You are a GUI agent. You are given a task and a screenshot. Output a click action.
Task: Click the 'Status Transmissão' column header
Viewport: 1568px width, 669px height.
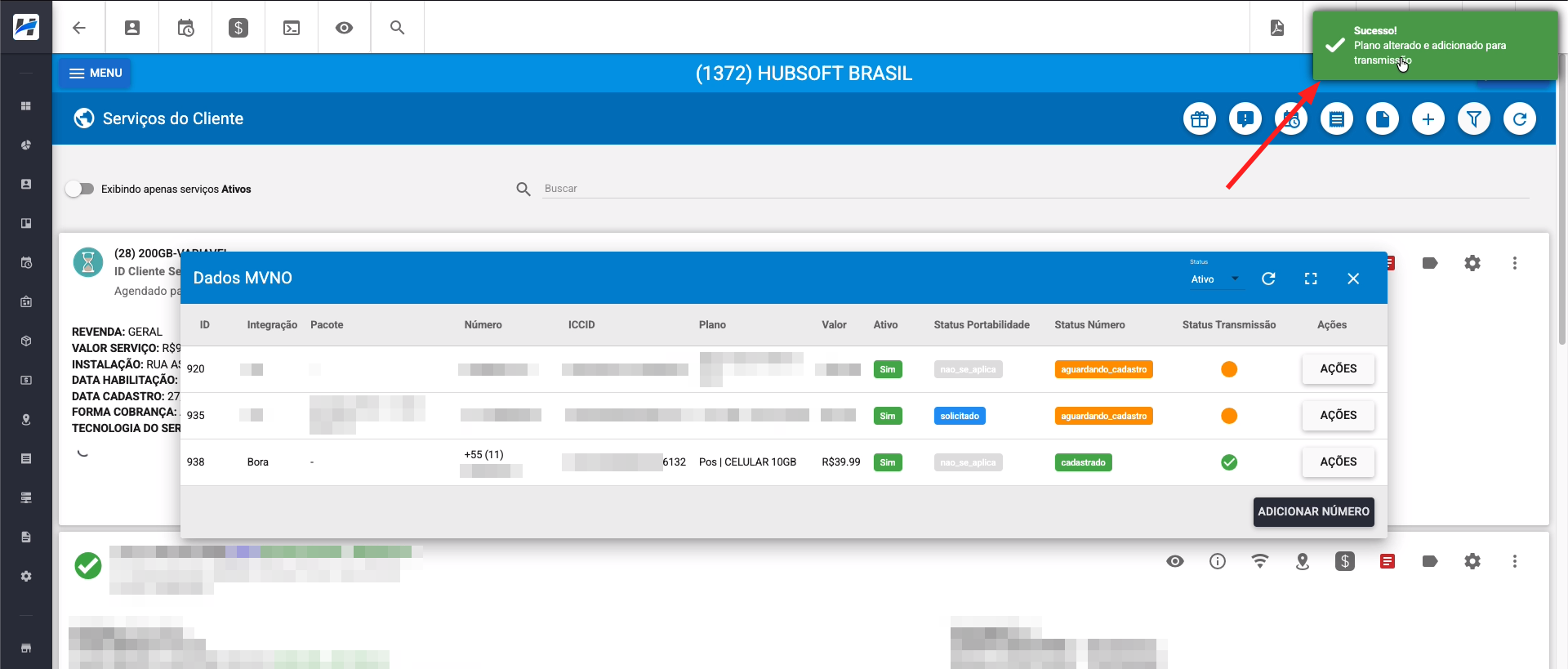coord(1229,325)
